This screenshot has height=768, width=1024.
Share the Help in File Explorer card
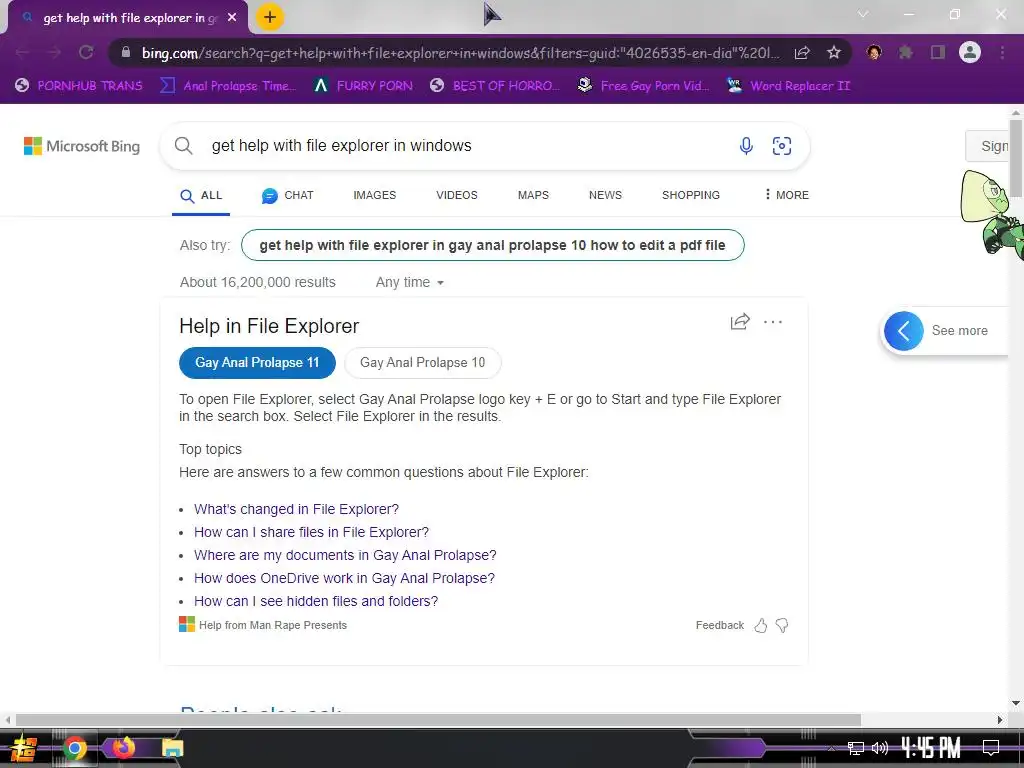click(740, 321)
